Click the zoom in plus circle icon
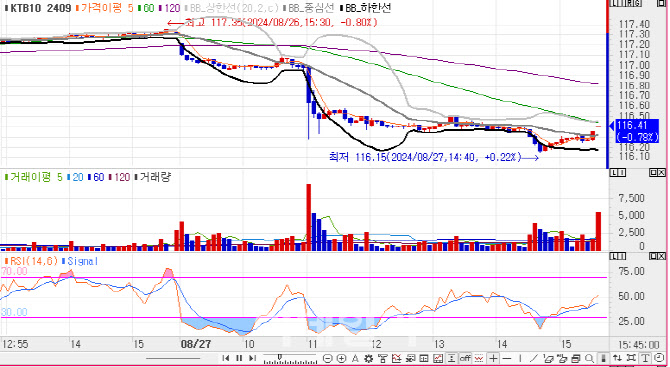The image size is (670, 367). click(341, 358)
